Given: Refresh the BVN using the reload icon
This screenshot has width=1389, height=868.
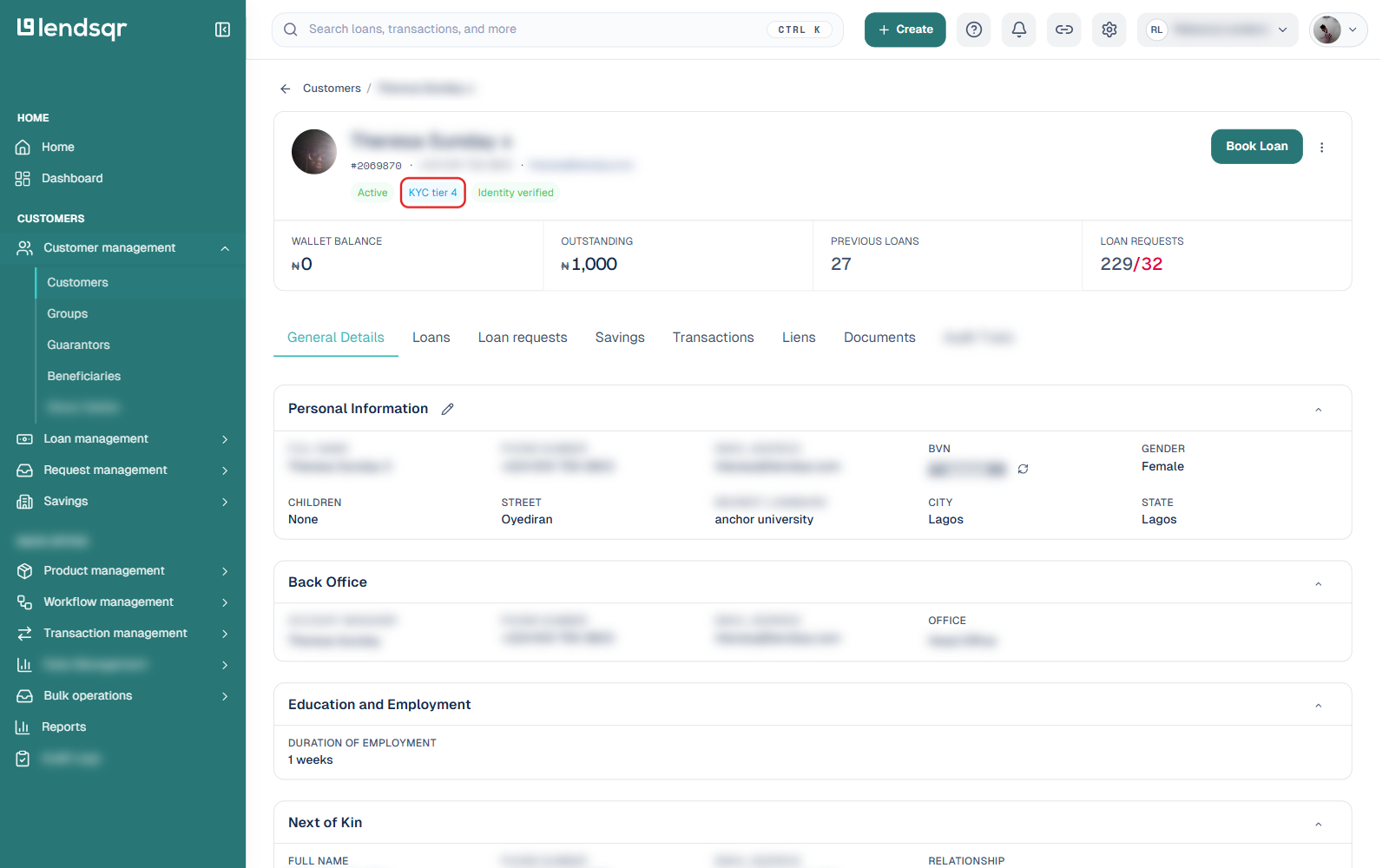Looking at the screenshot, I should (1024, 469).
